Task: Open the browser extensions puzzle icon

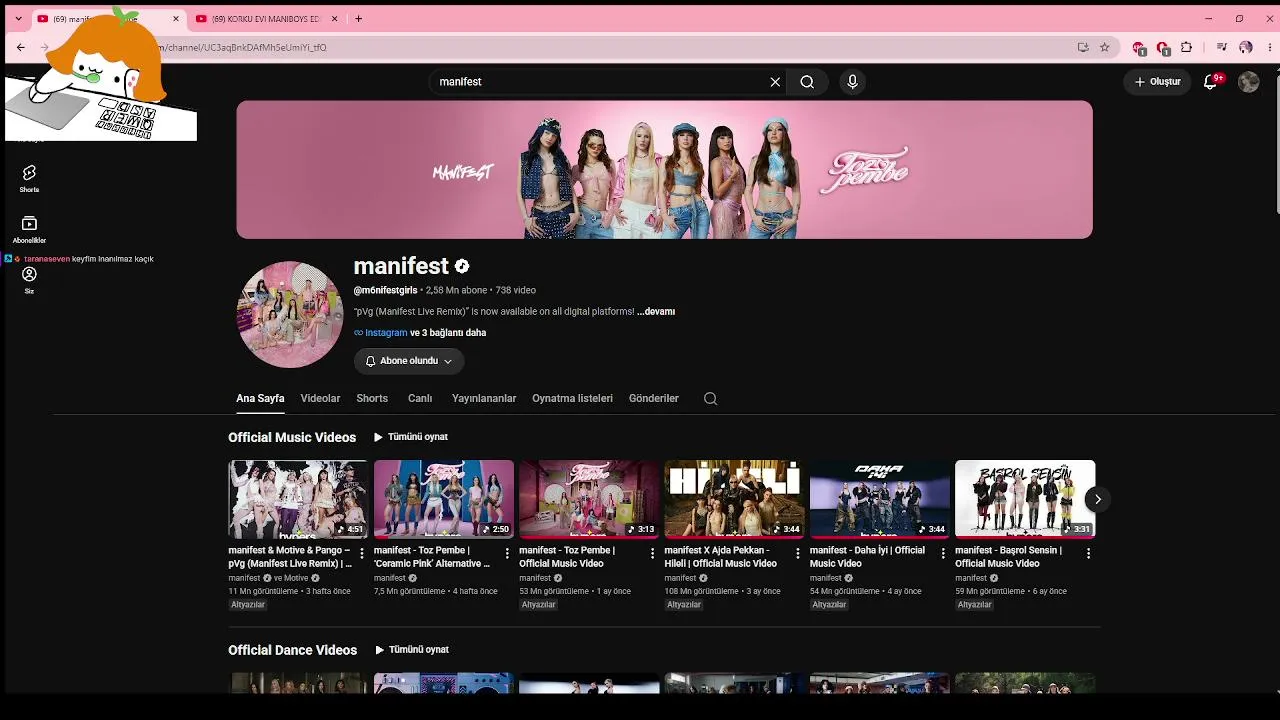Action: (1187, 47)
